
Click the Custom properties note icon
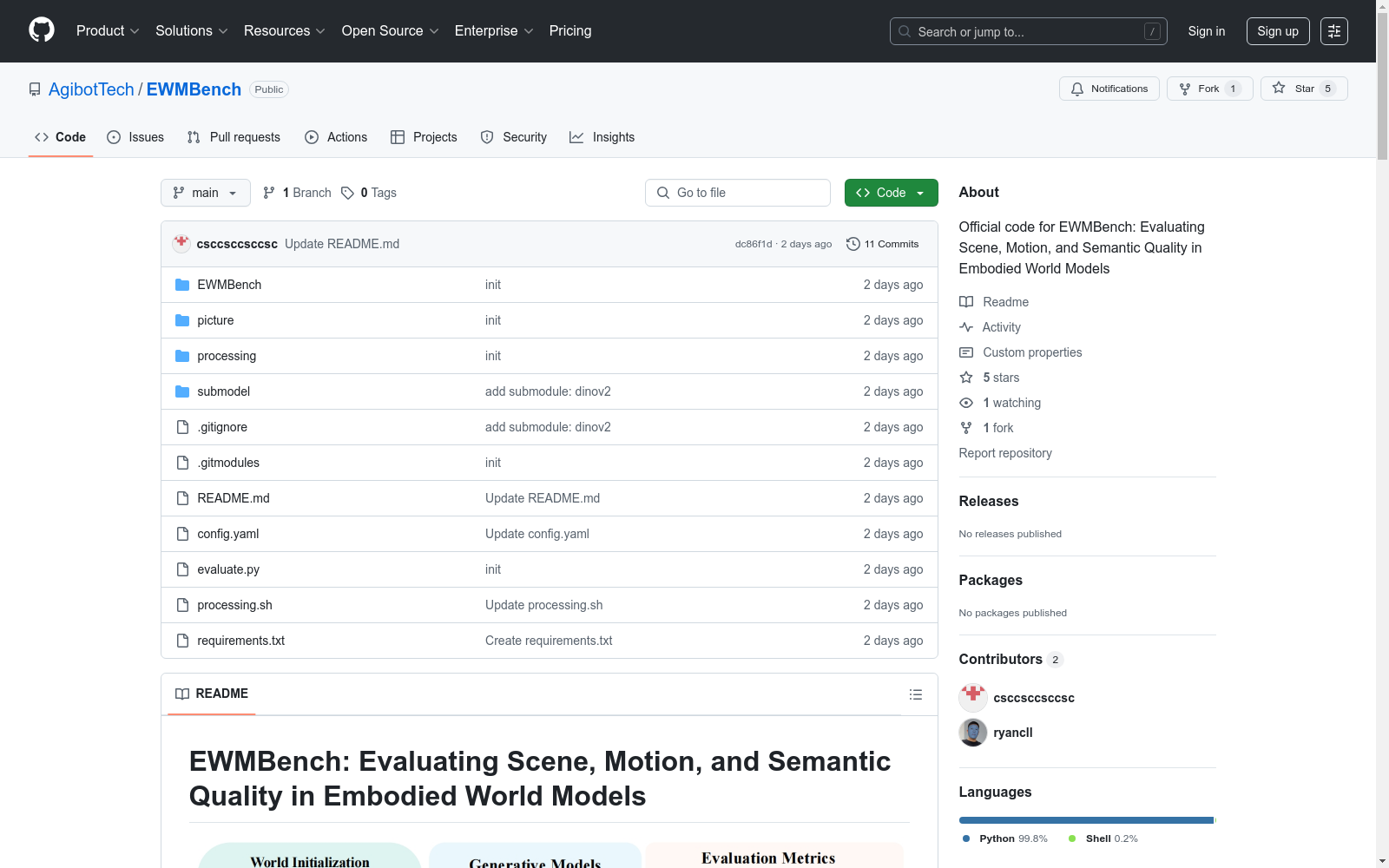coord(966,352)
